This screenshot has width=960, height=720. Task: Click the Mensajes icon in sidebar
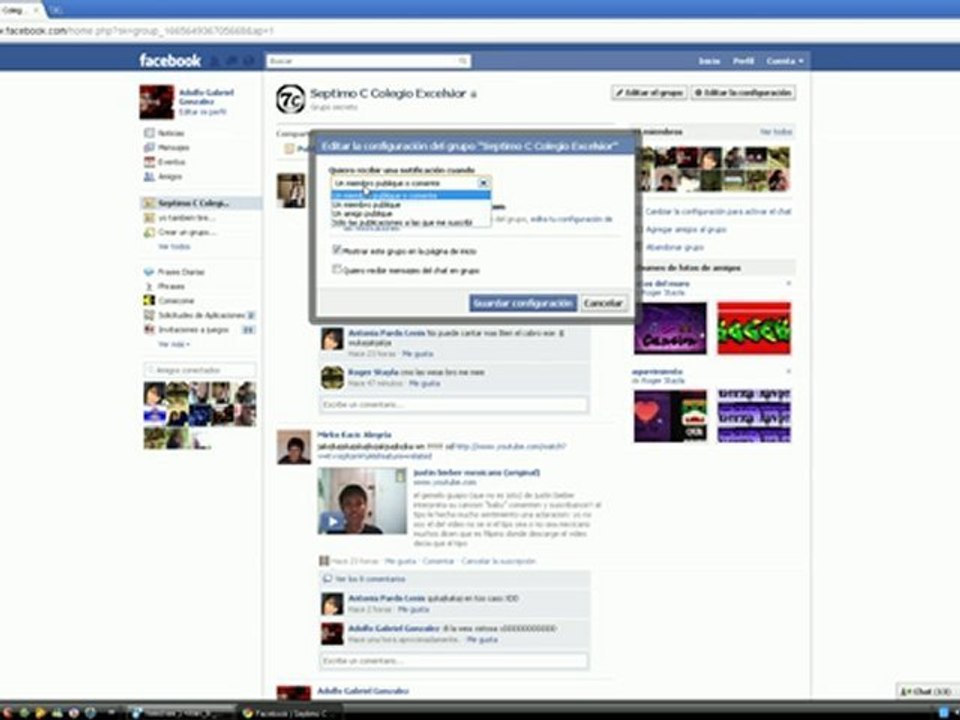tap(149, 148)
